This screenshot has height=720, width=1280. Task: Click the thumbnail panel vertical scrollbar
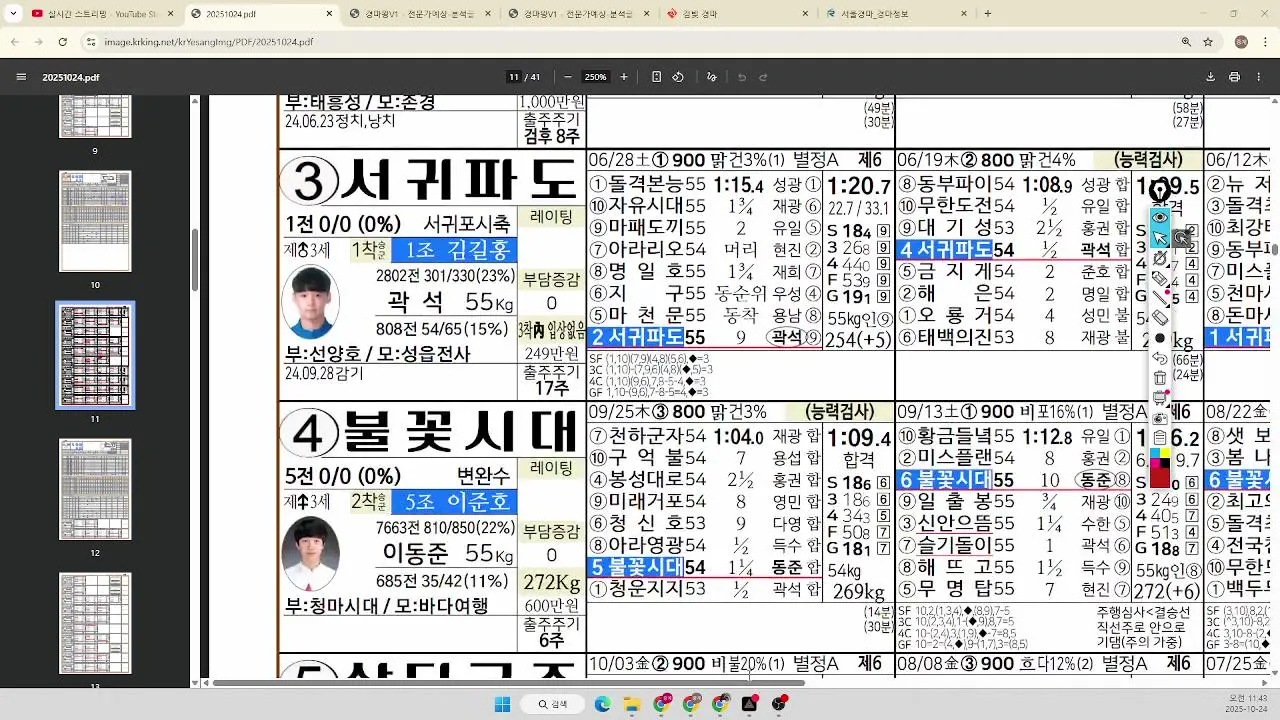[x=193, y=260]
